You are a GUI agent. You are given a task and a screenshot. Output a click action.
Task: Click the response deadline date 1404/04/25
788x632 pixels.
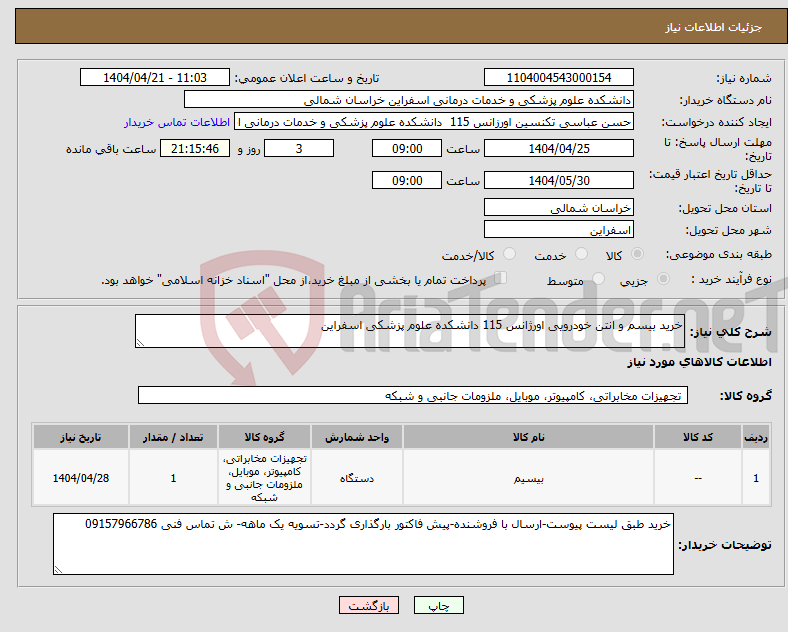558,149
